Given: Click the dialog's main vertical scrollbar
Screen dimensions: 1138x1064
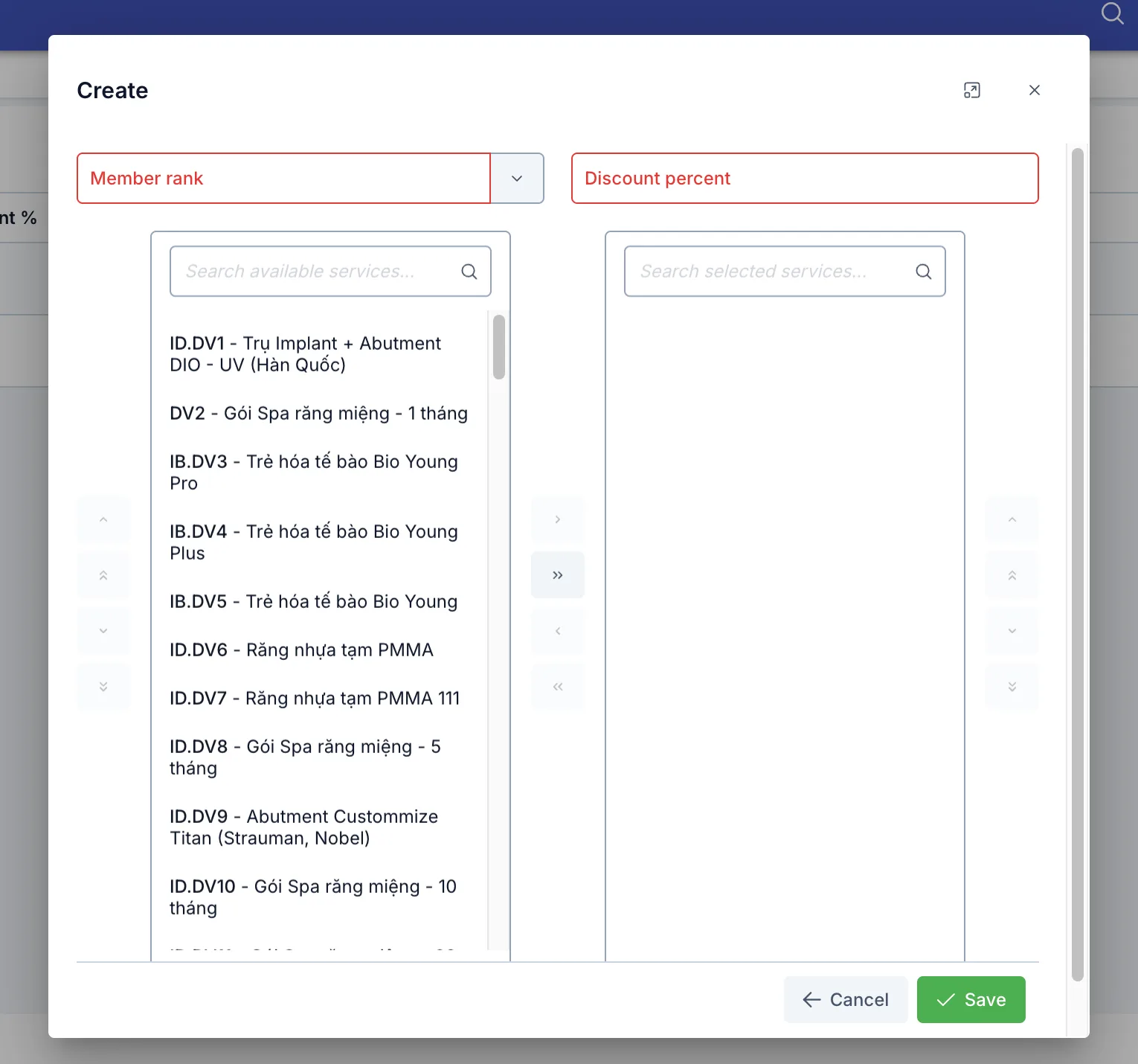Looking at the screenshot, I should pyautogui.click(x=1077, y=565).
